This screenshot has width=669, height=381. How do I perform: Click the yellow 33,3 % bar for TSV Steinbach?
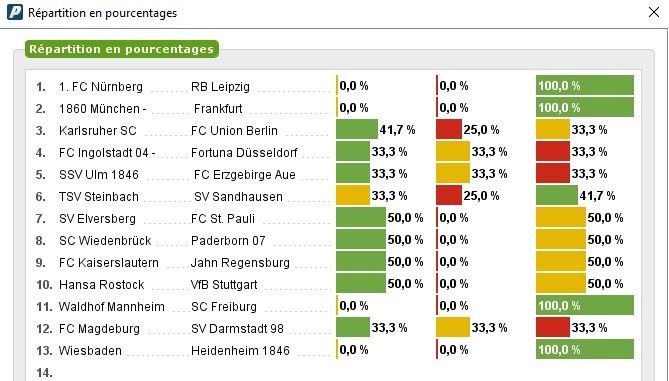[353, 195]
